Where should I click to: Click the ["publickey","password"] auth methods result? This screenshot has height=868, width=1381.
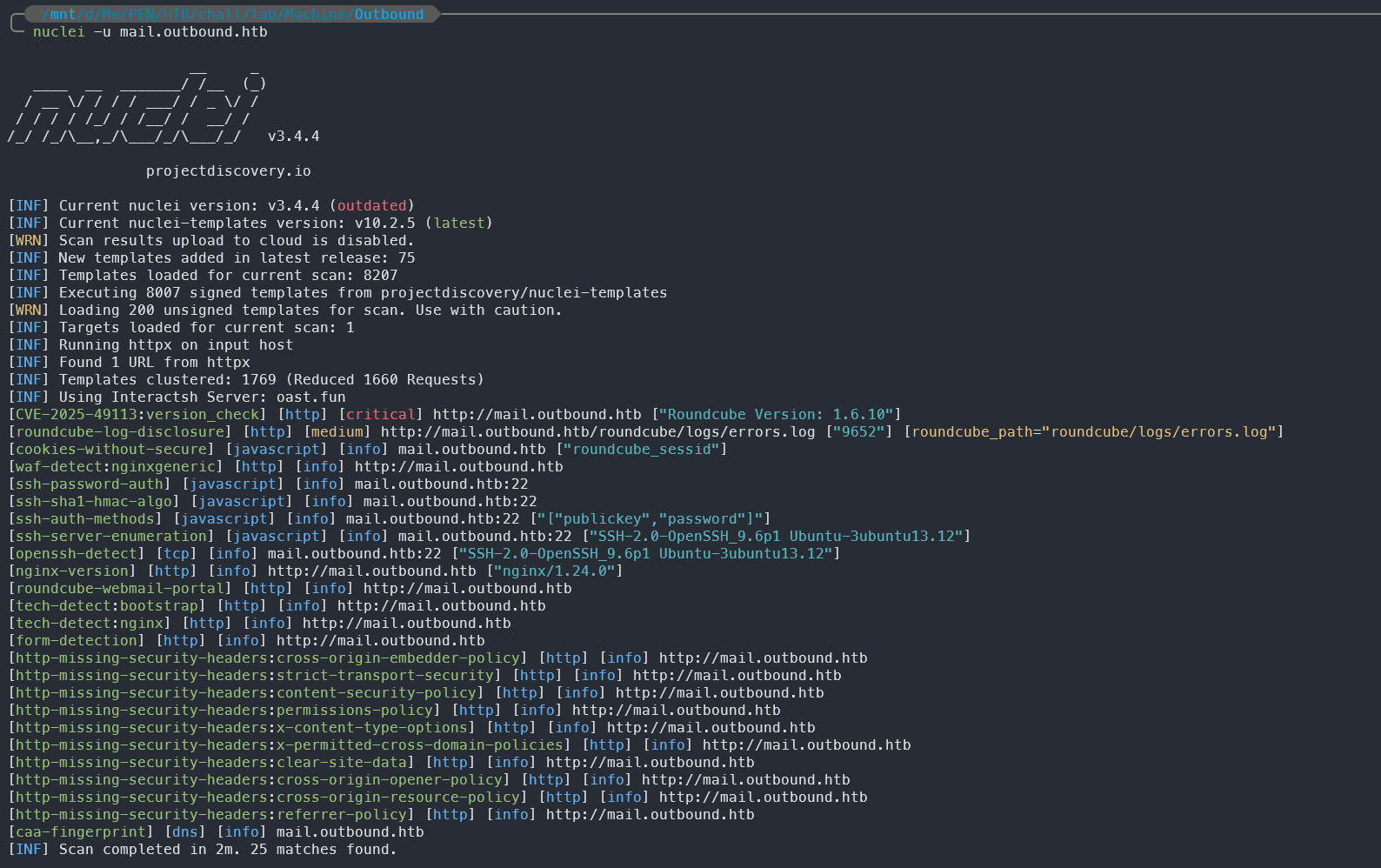pos(650,519)
